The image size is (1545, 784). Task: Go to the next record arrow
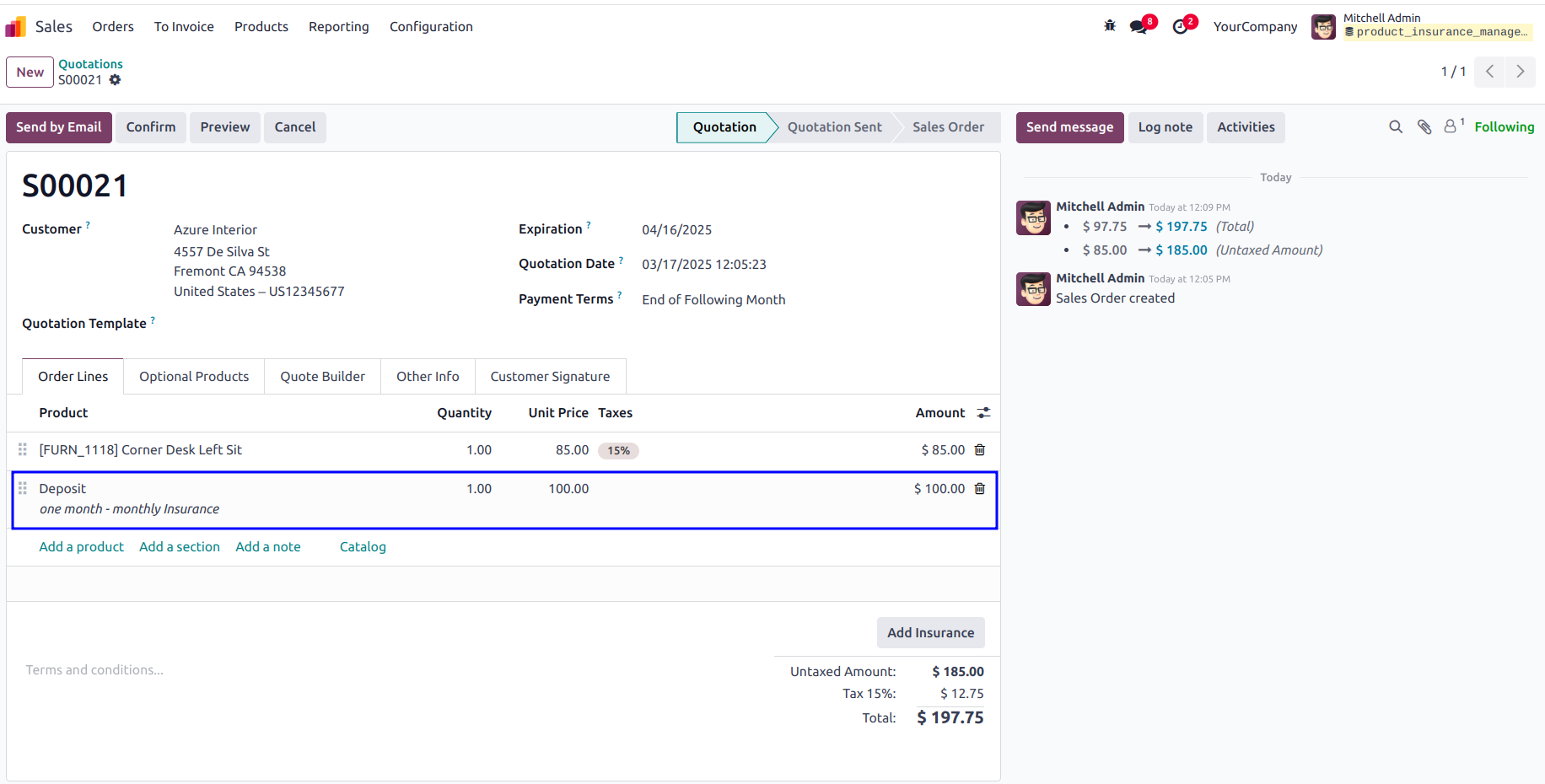[x=1521, y=72]
